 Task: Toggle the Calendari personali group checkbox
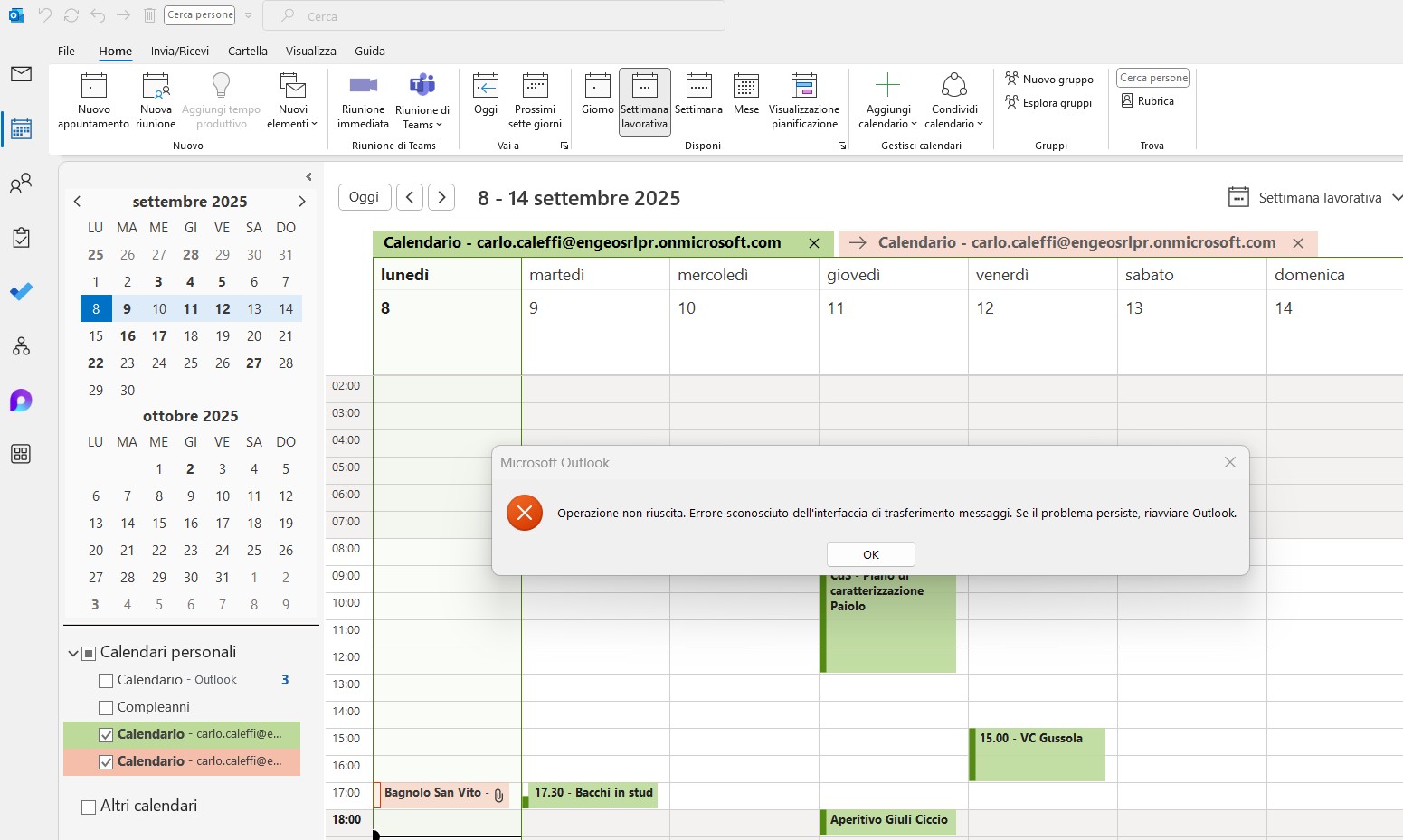[x=89, y=654]
